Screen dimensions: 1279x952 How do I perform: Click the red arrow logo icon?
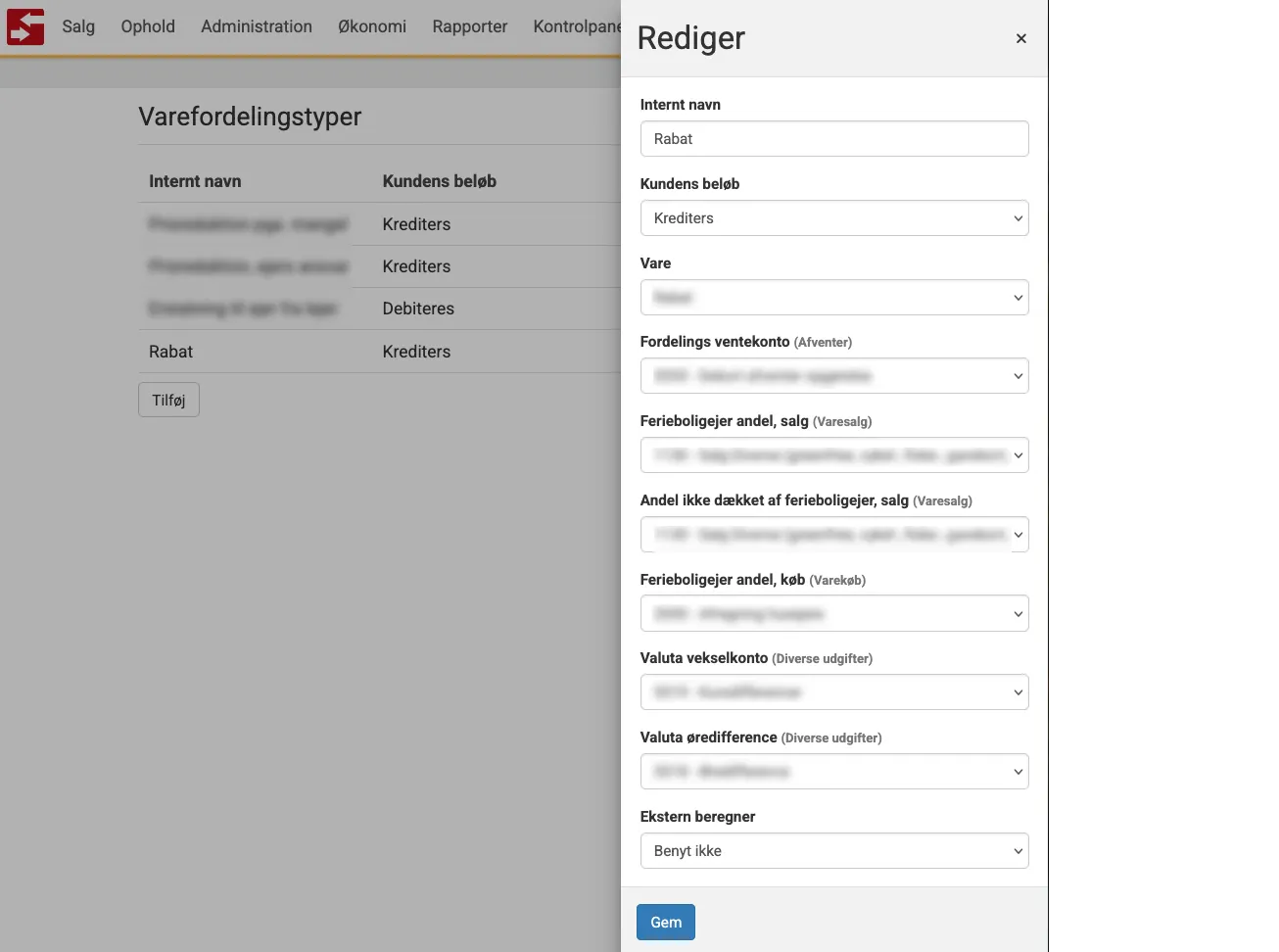[25, 26]
